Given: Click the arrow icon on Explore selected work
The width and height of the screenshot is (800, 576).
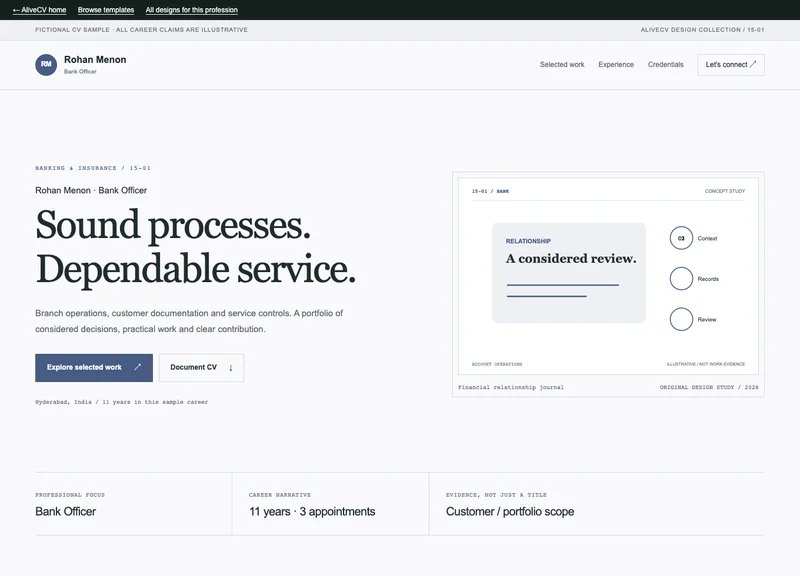Looking at the screenshot, I should 137,367.
